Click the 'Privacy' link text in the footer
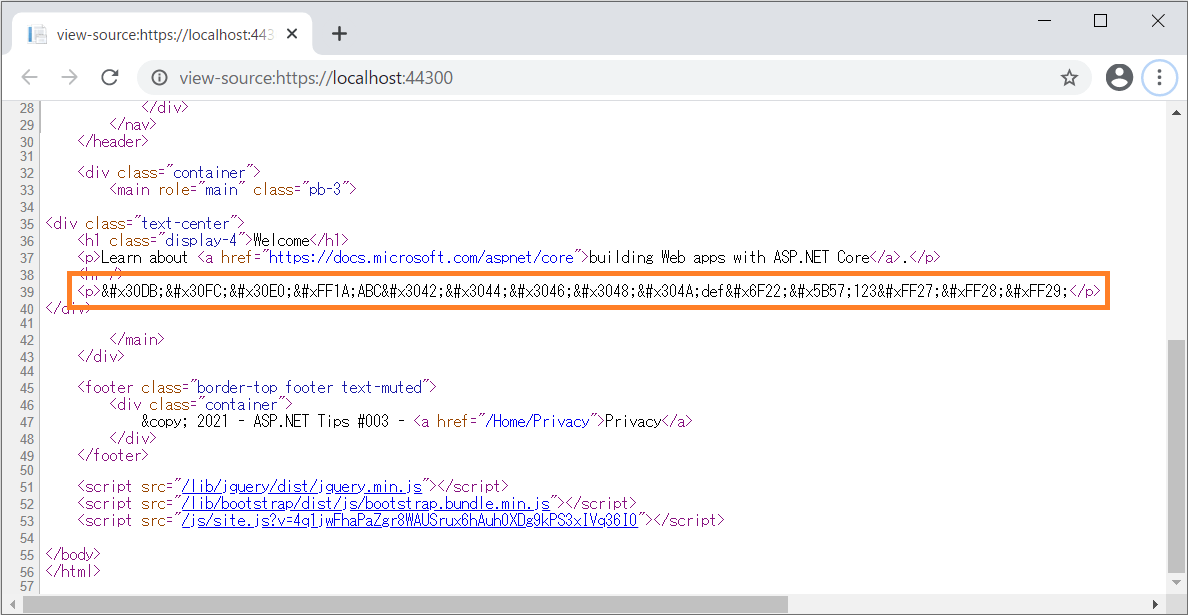The image size is (1188, 615). 633,422
